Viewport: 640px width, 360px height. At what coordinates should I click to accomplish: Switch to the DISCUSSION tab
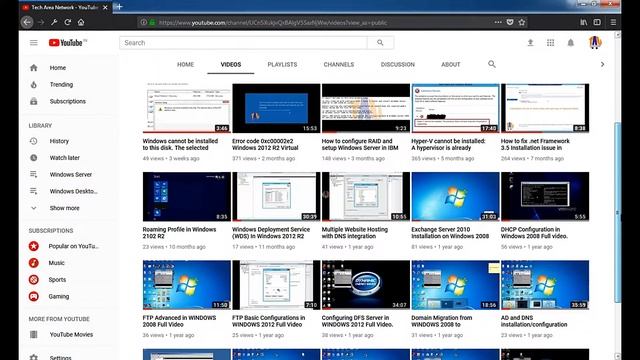[x=398, y=64]
